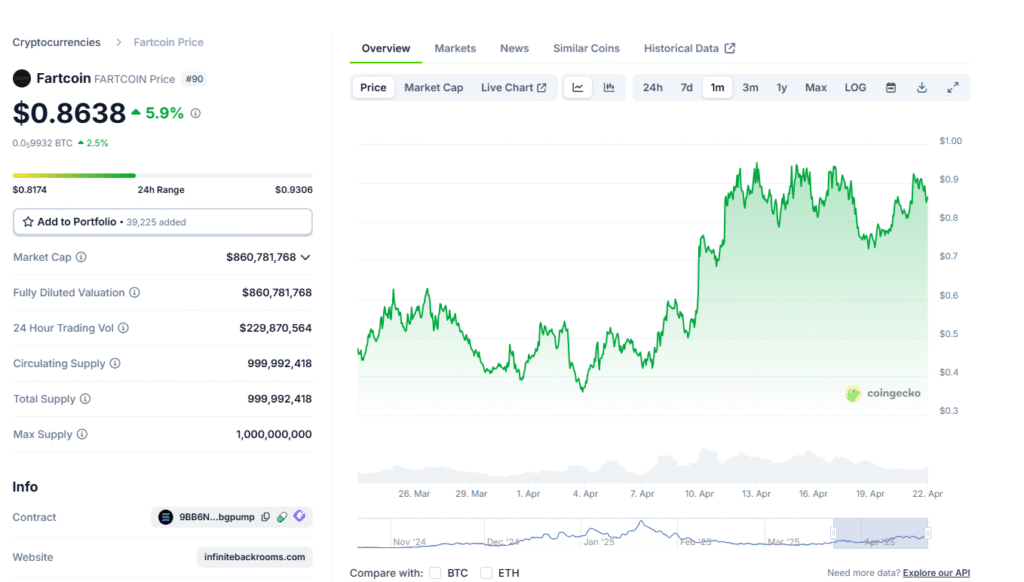Set chart range to 1m
The width and height of the screenshot is (1024, 582).
[717, 88]
